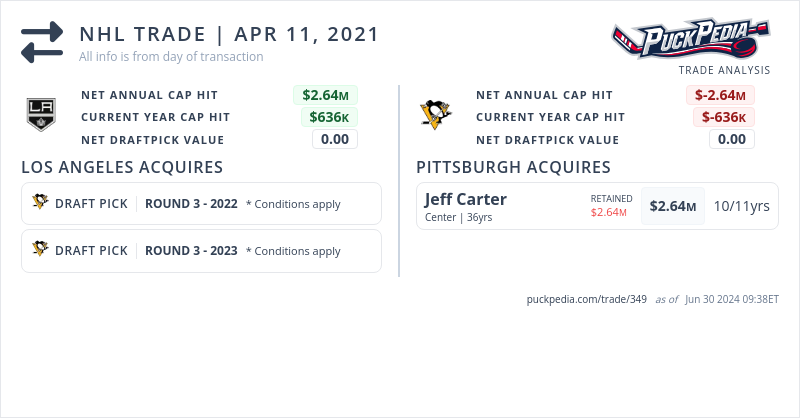Select the Round 3 - 2022 draft pick
Viewport: 800px width, 418px height.
click(x=191, y=204)
